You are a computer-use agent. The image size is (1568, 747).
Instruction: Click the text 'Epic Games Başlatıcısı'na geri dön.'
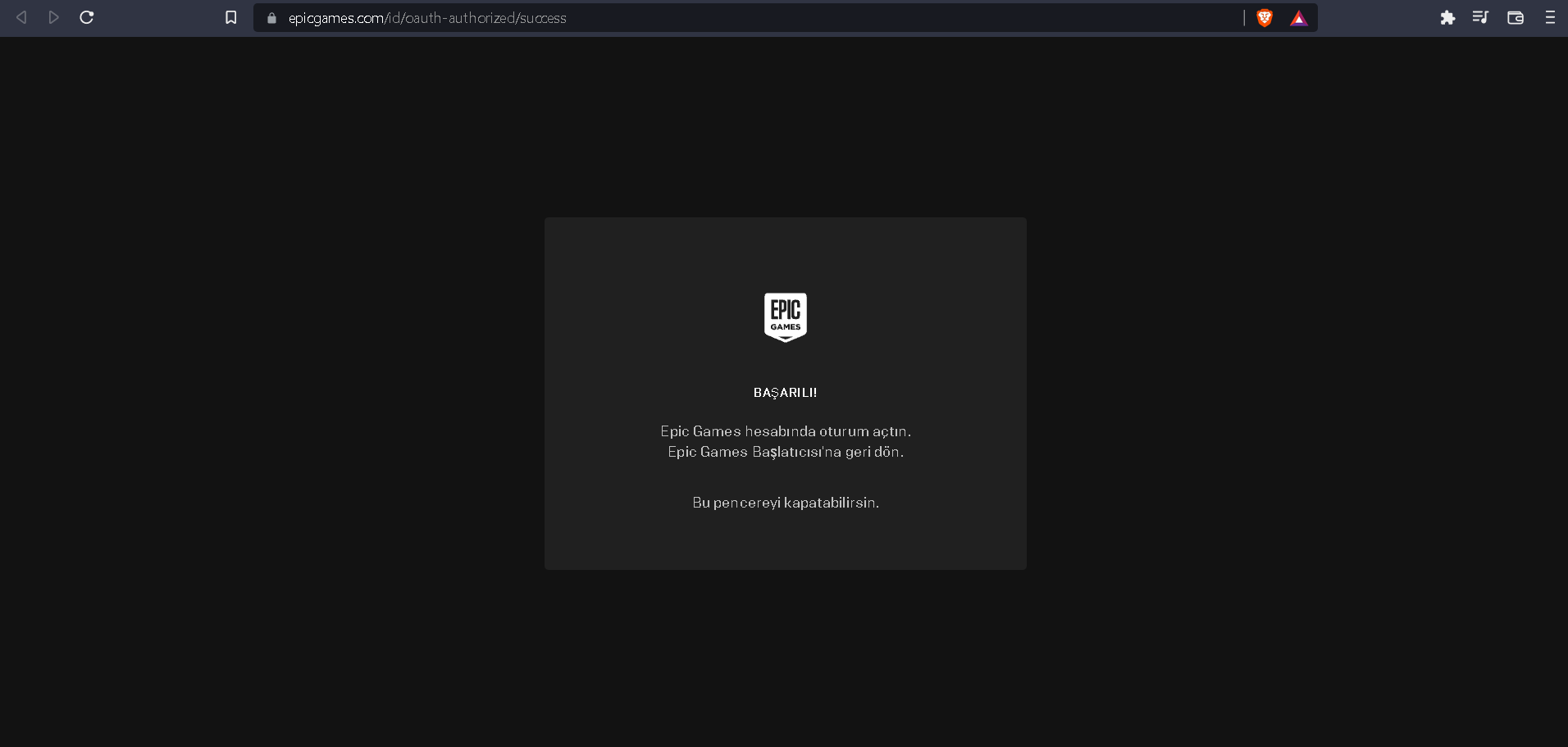click(786, 452)
